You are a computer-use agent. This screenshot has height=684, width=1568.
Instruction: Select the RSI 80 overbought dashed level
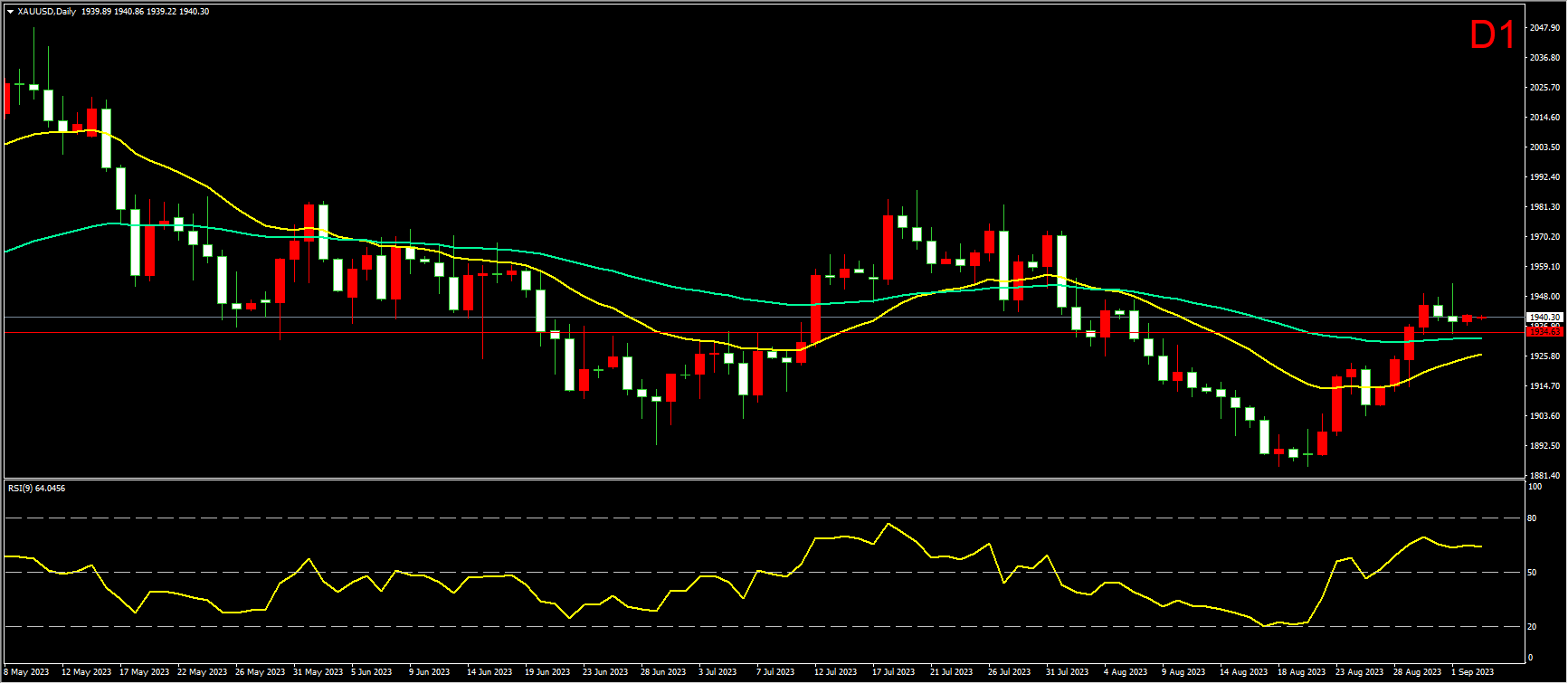[763, 518]
